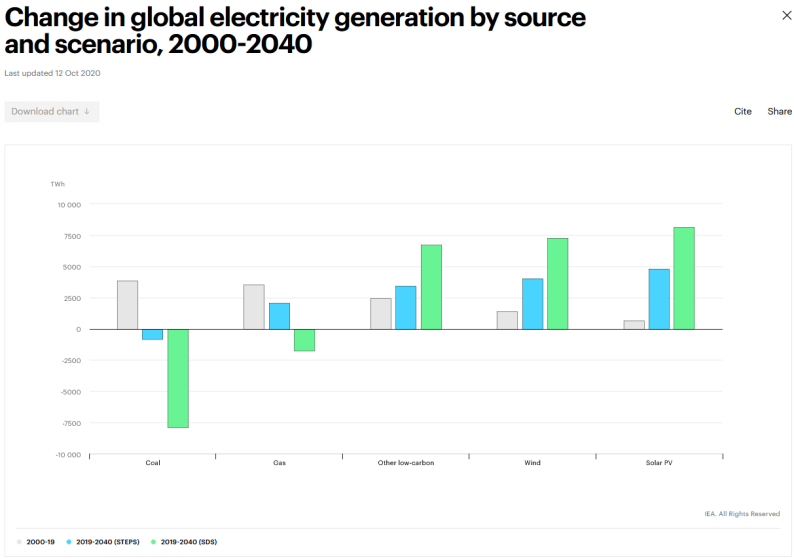Click the blue Solar PV STEPS bar
794x559 pixels.
tap(659, 299)
